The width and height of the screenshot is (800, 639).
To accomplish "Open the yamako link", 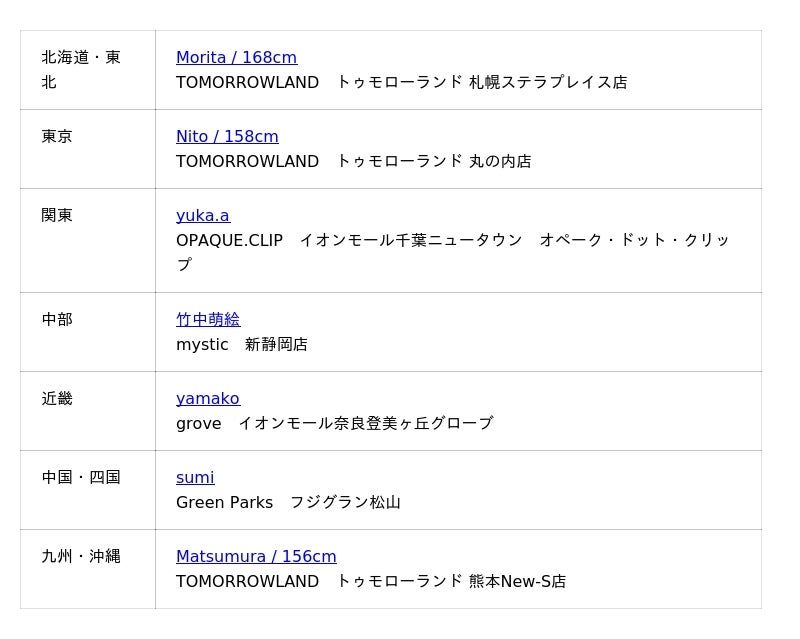I will [x=208, y=399].
